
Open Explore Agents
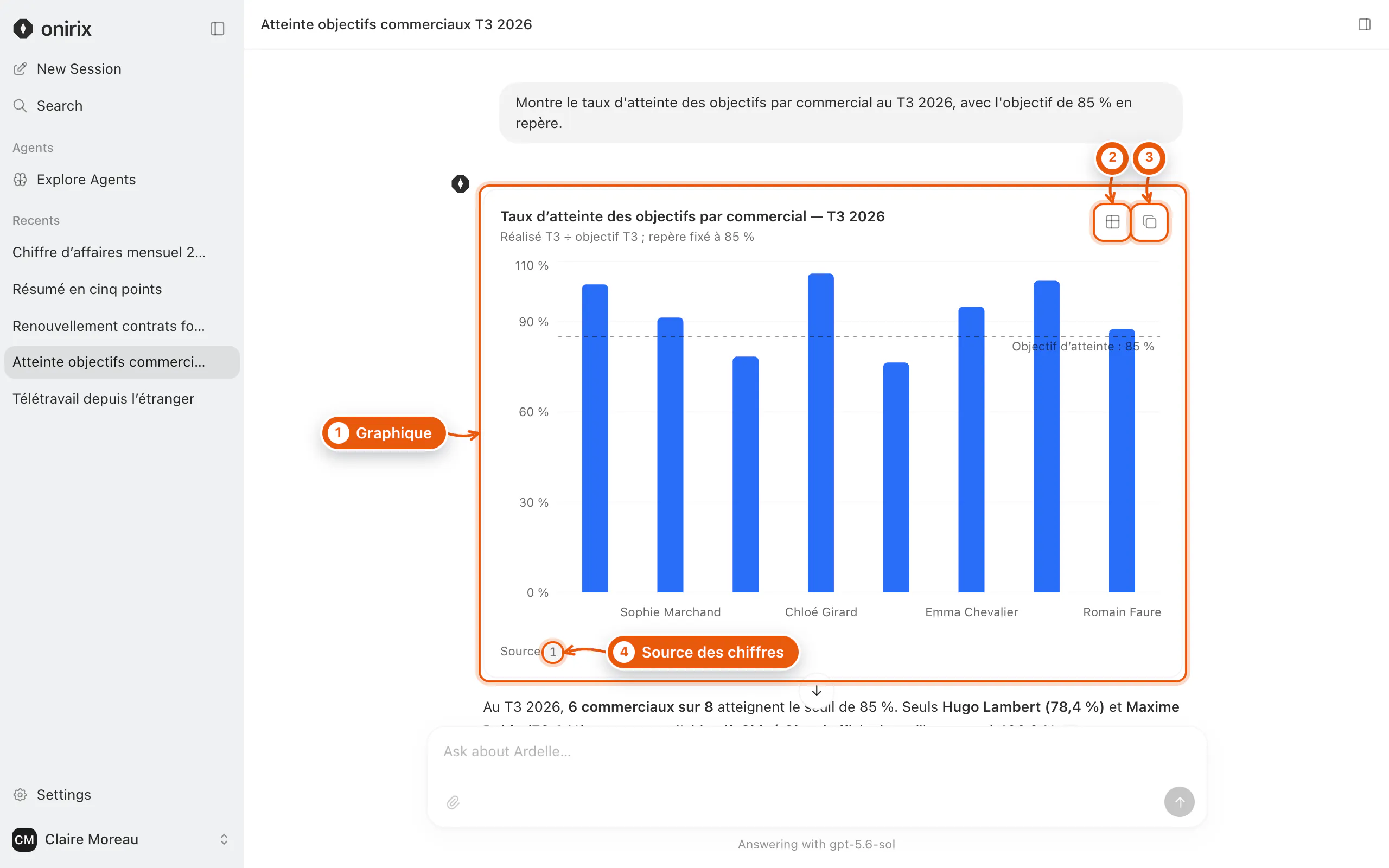point(121,180)
